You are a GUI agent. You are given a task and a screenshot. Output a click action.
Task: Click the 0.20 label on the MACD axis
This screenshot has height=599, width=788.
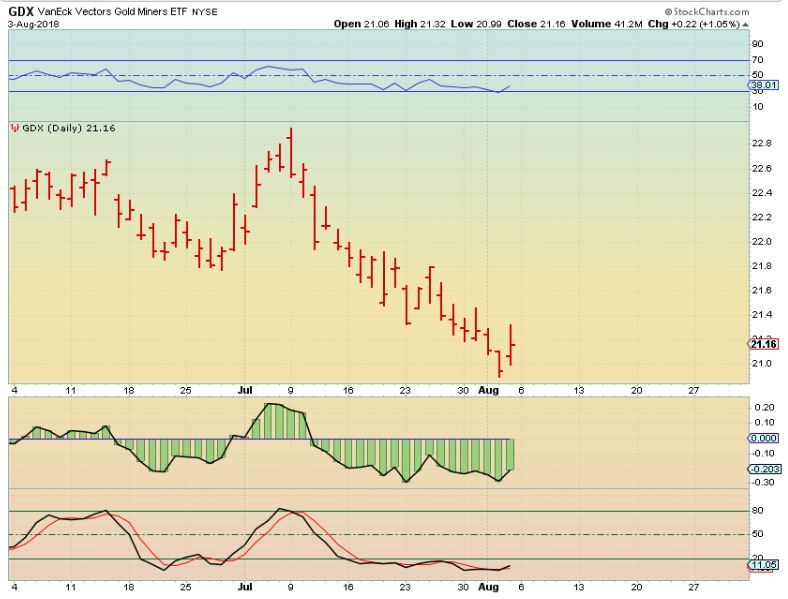(764, 407)
